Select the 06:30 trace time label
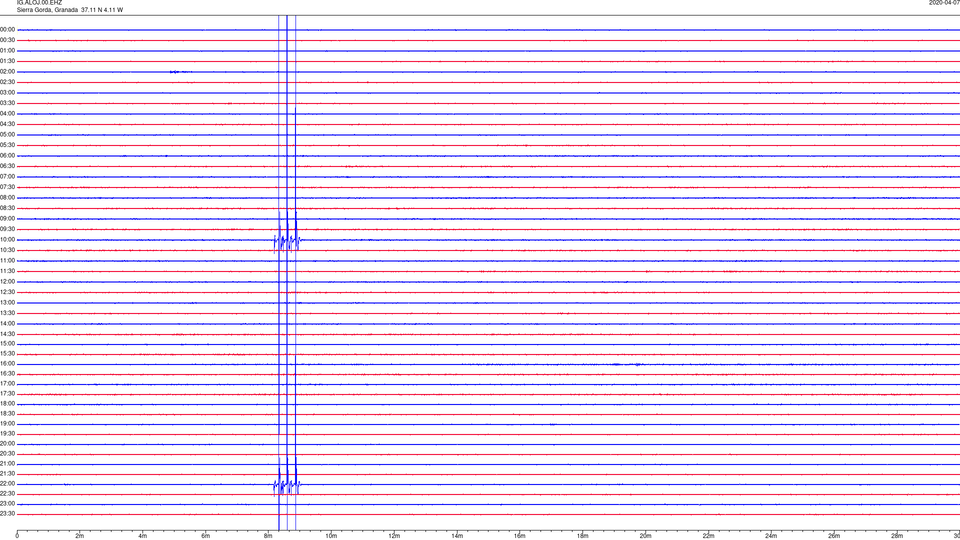 (7, 166)
